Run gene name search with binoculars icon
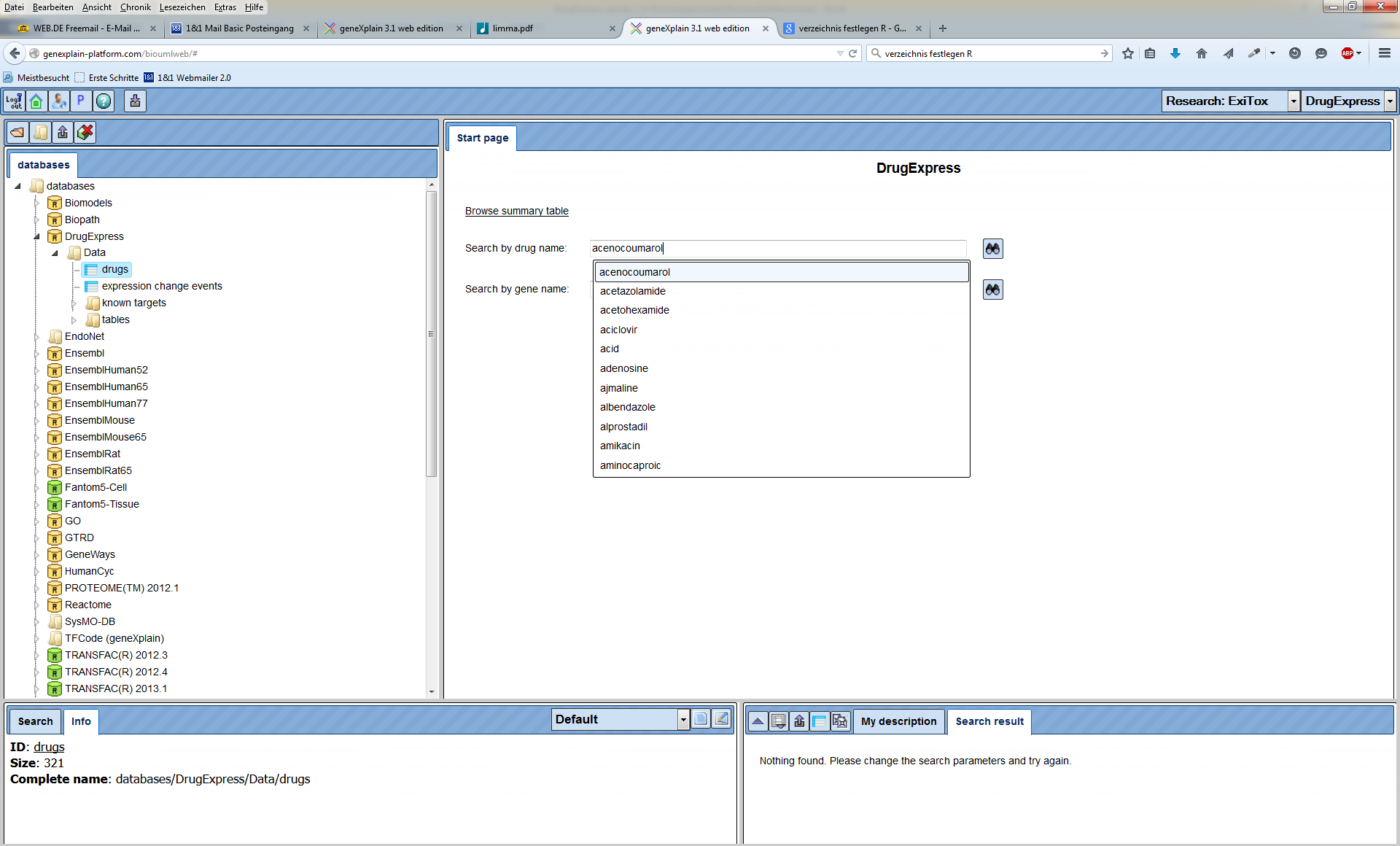1400x846 pixels. coord(992,290)
